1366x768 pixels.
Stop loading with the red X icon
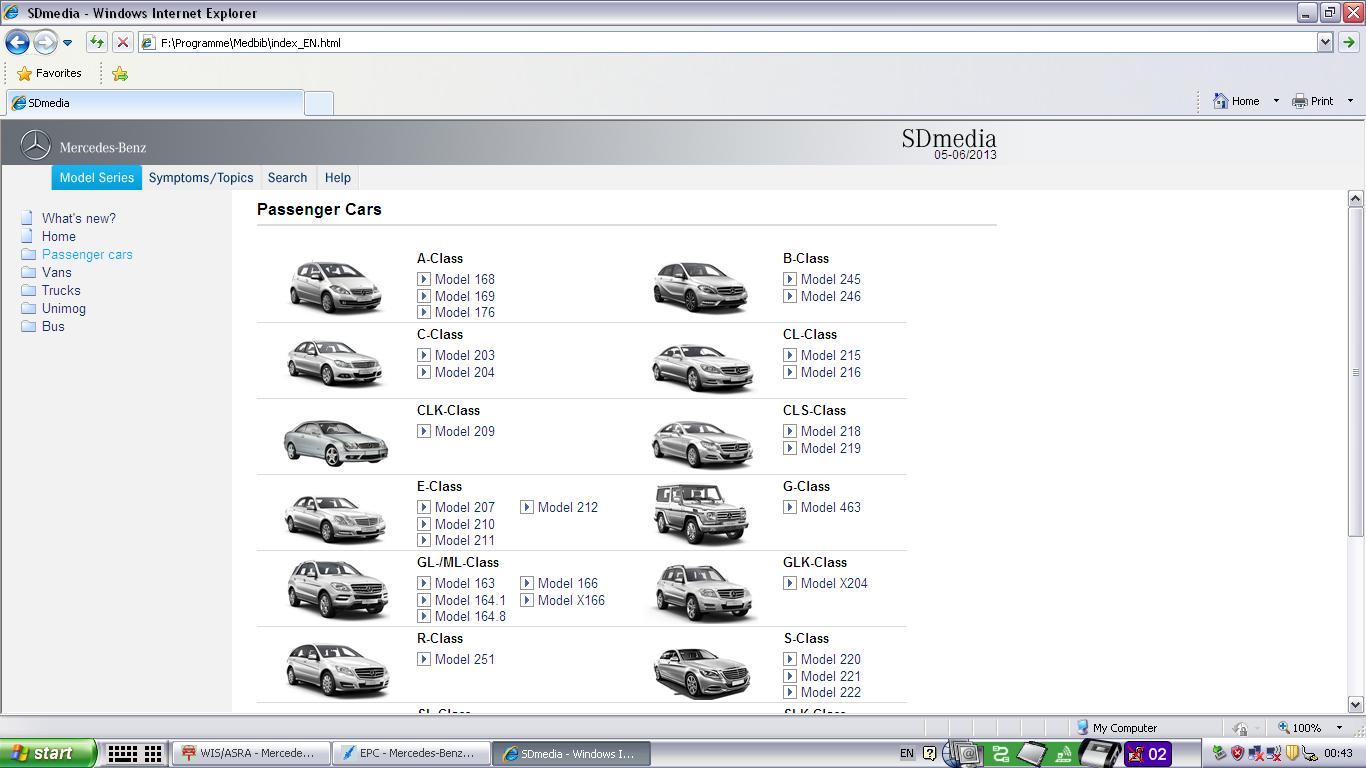(122, 42)
